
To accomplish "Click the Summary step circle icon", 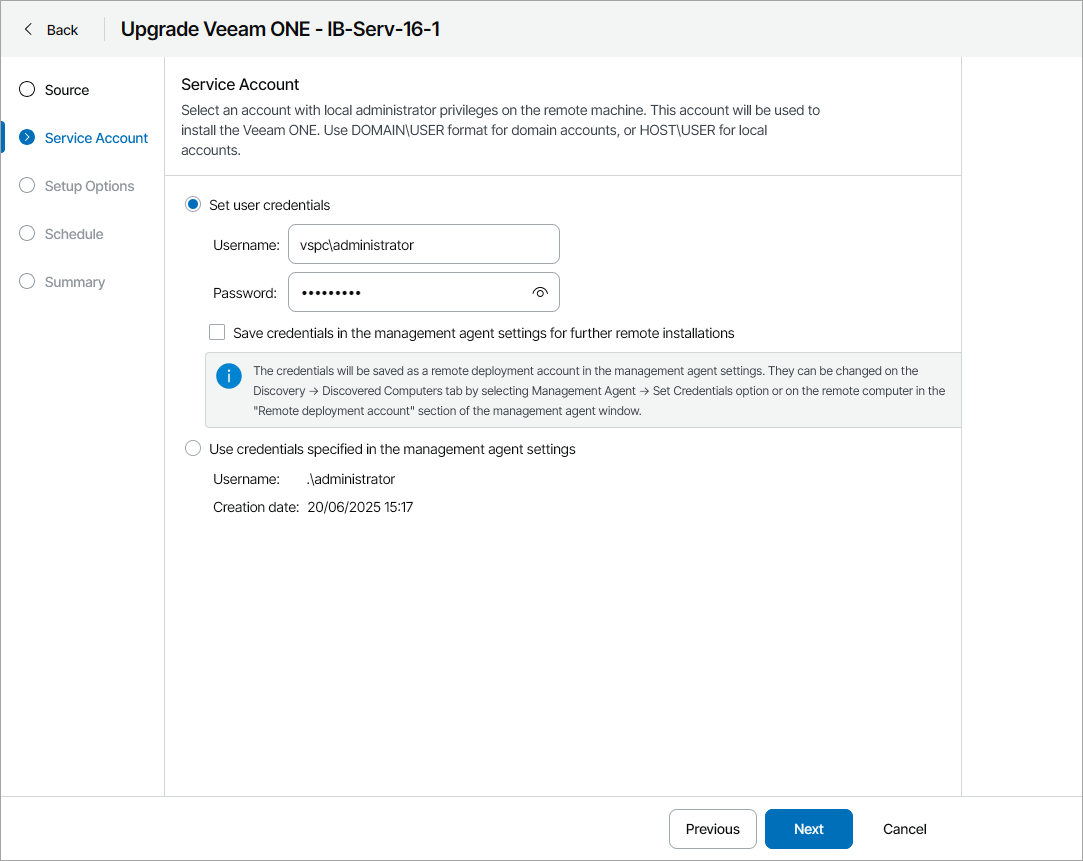I will tap(27, 281).
